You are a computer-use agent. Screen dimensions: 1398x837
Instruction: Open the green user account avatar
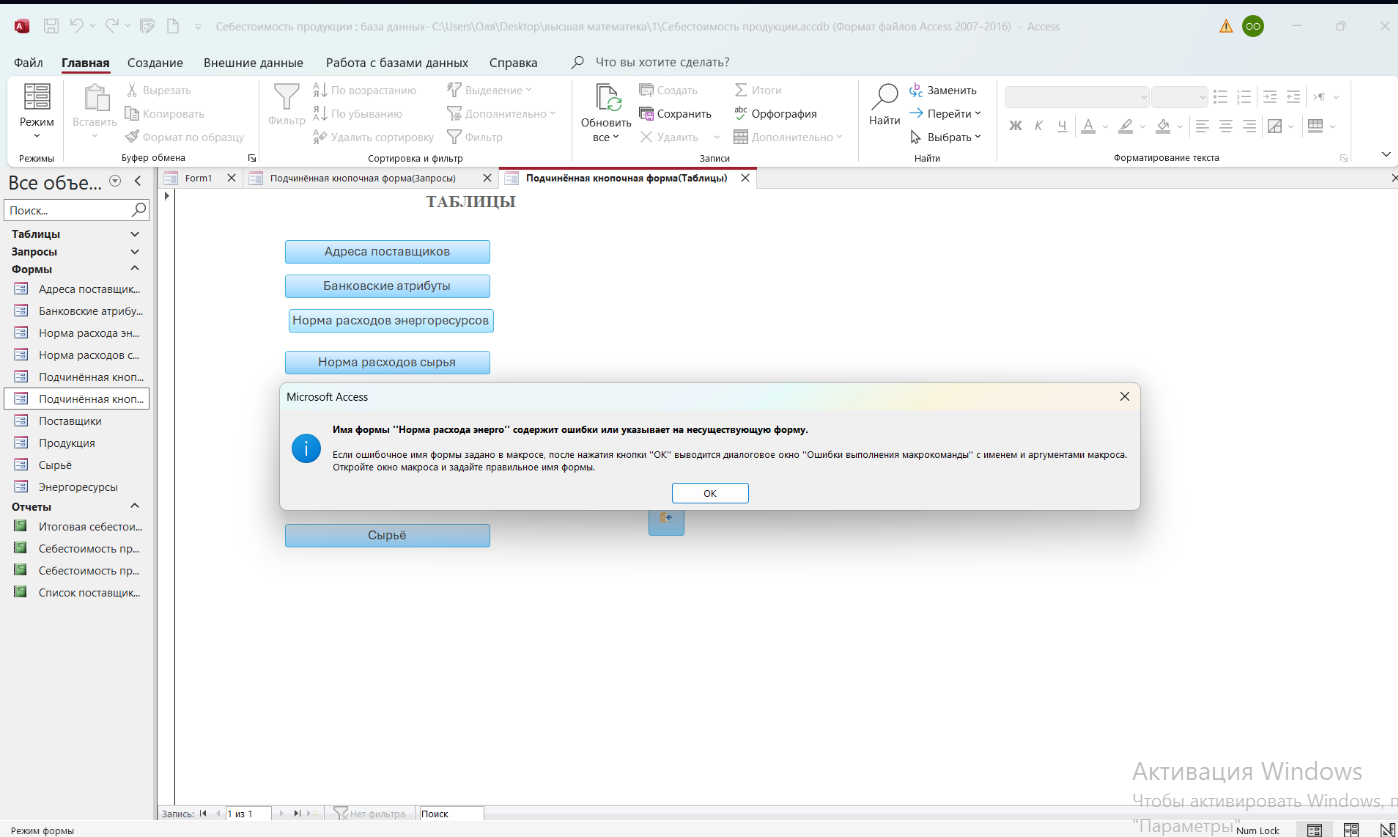click(1253, 26)
